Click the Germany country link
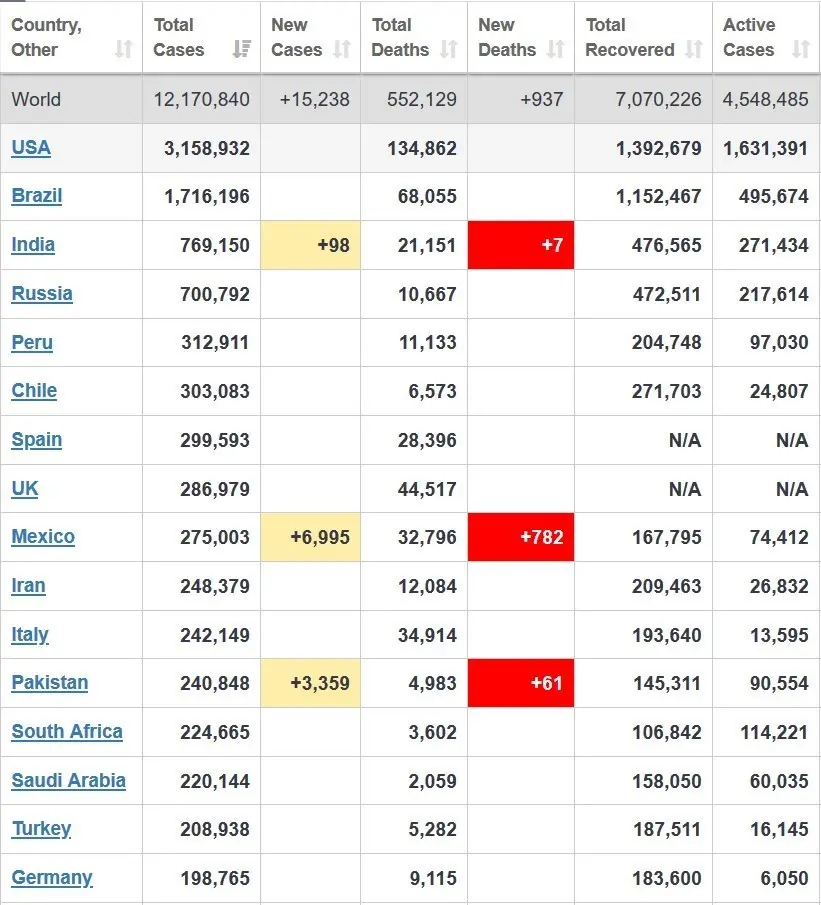 tap(52, 878)
